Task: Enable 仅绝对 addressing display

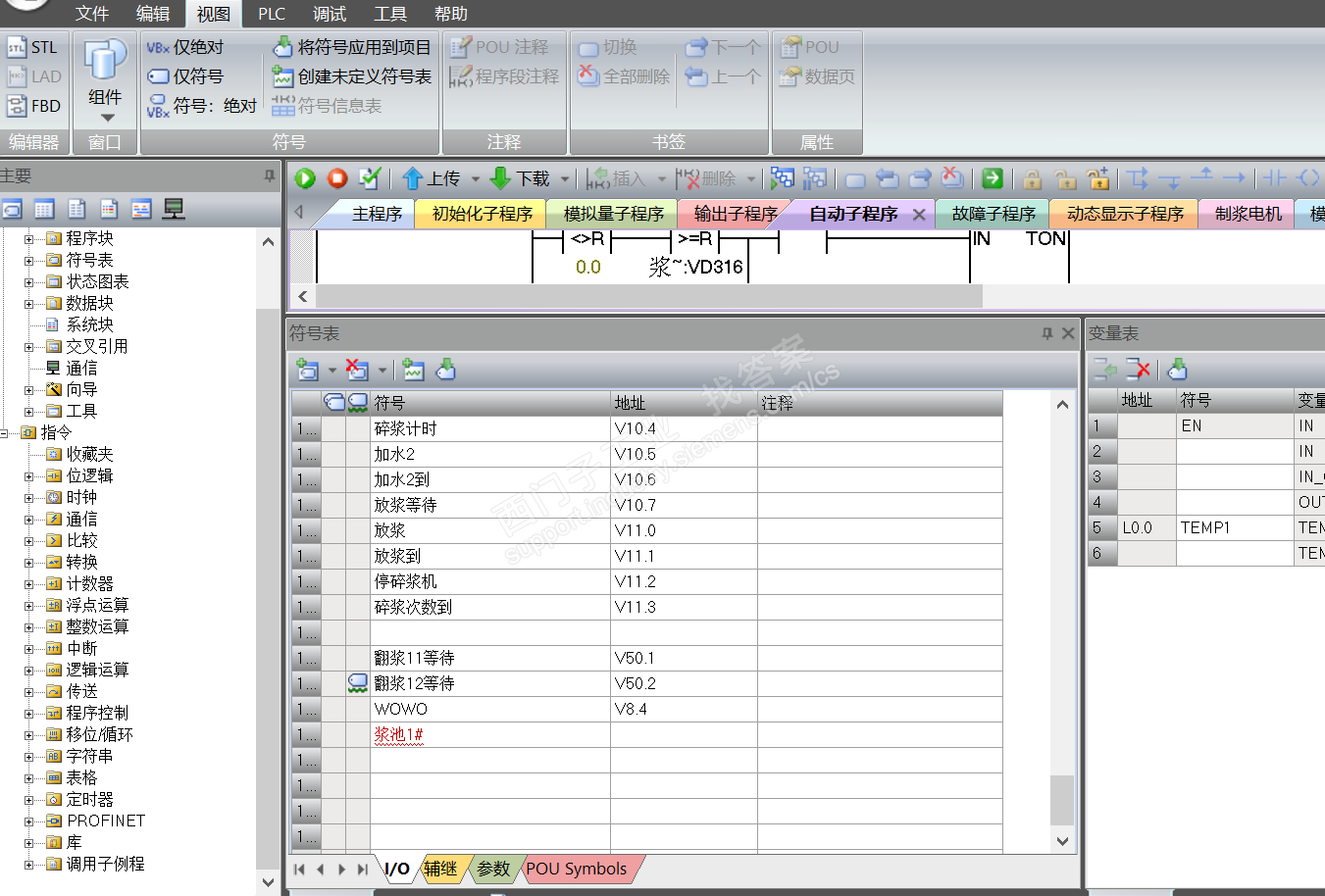Action: [x=185, y=47]
